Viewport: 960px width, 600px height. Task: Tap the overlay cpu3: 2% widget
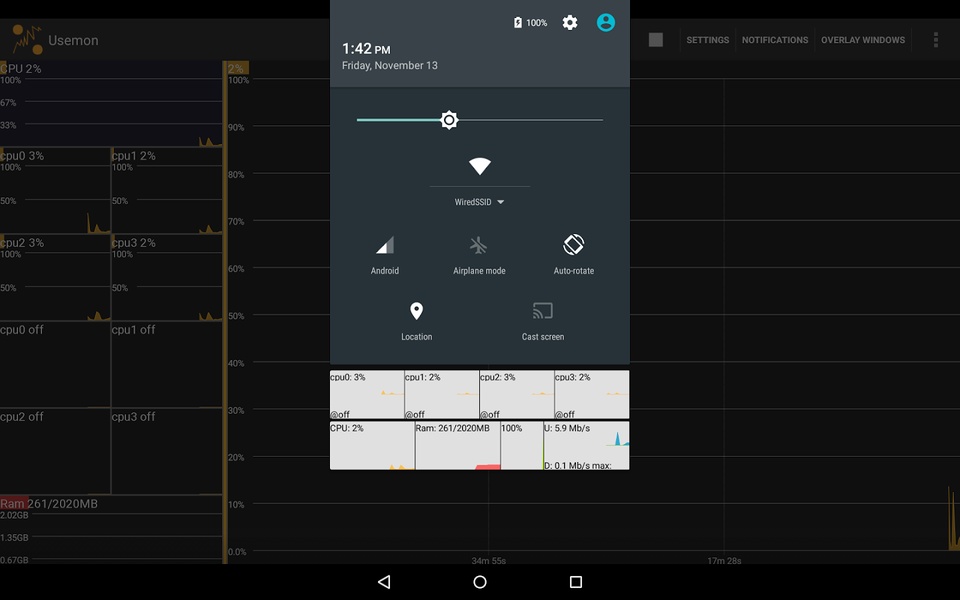tap(591, 394)
